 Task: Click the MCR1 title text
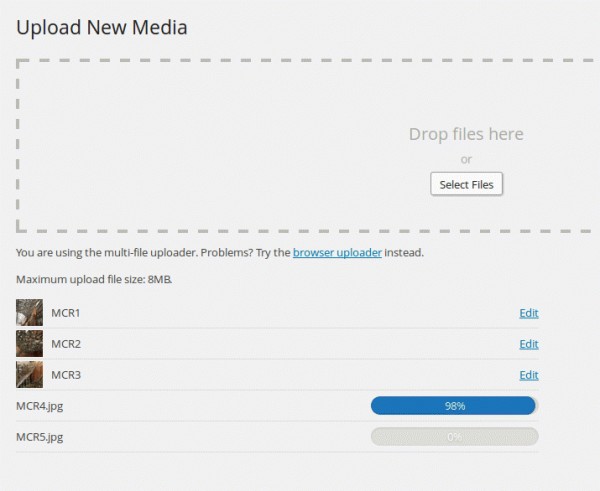(x=66, y=313)
